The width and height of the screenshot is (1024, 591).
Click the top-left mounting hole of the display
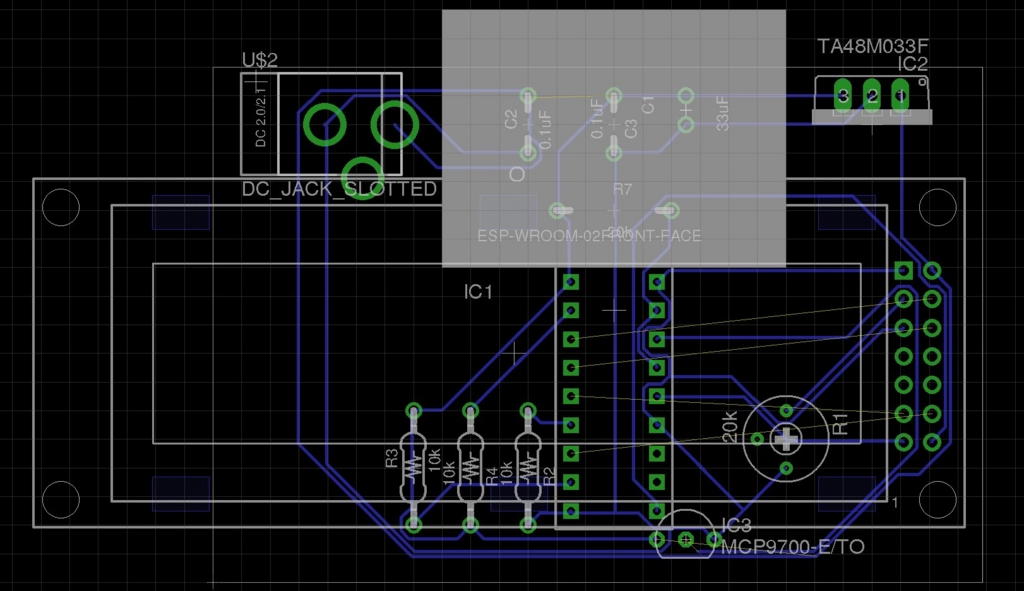pos(61,208)
